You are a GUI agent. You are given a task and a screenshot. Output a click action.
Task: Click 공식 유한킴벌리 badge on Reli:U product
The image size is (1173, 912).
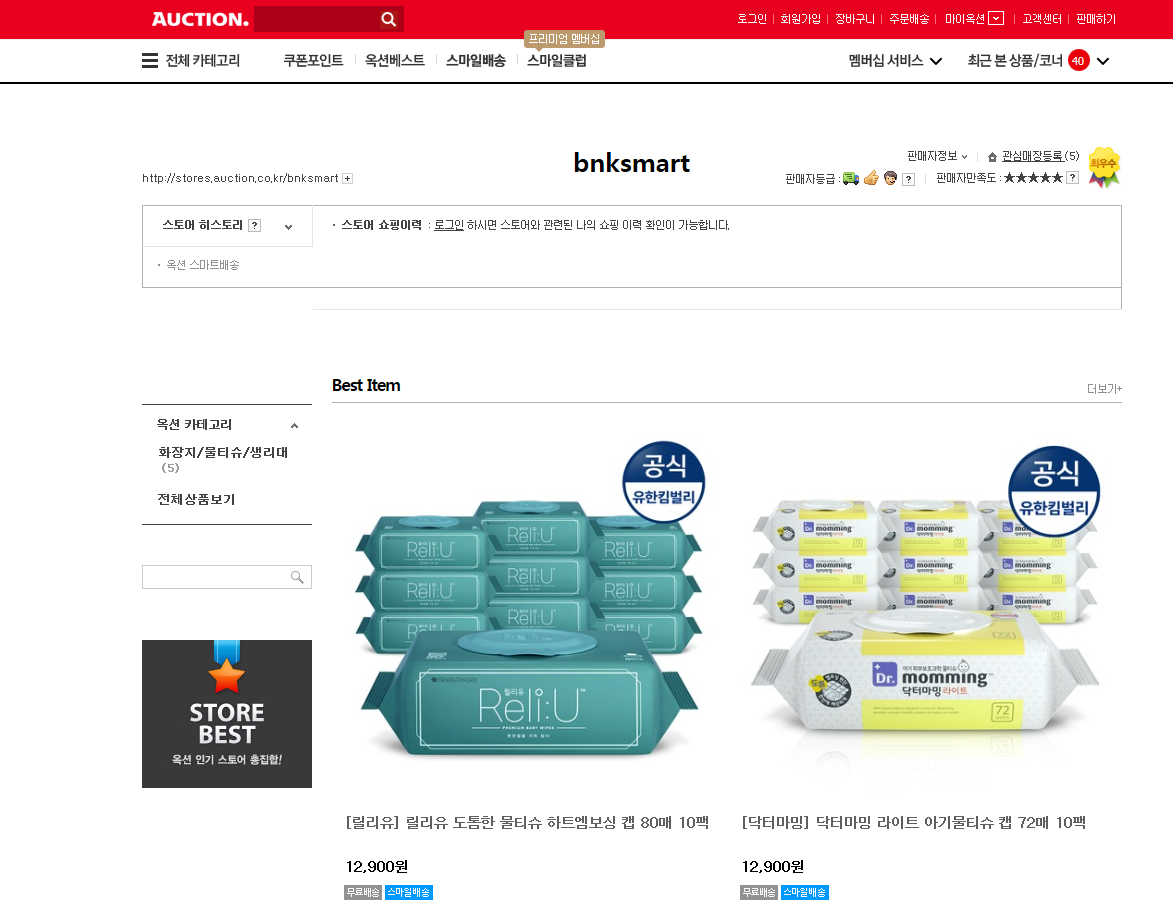(x=664, y=481)
